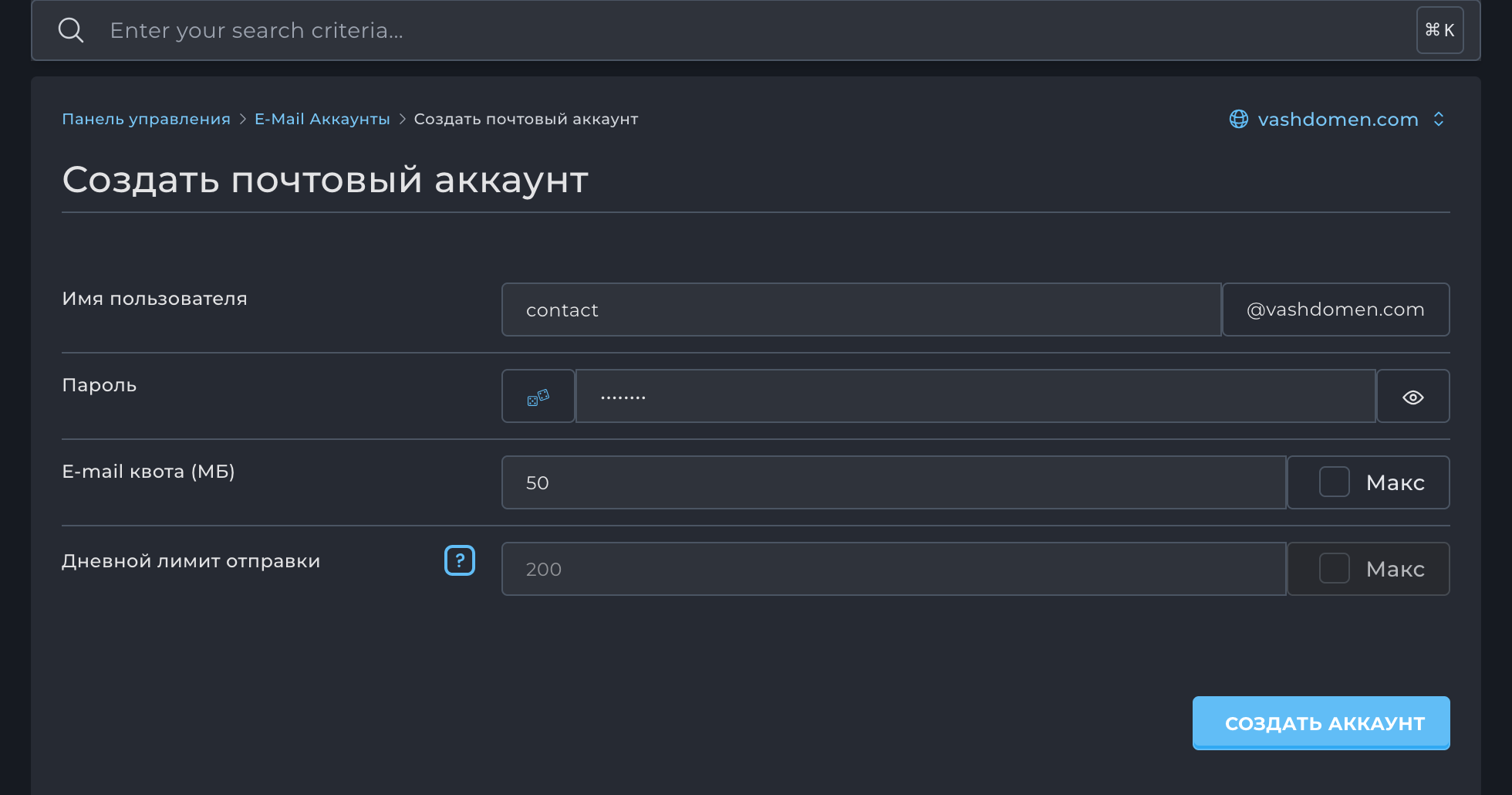This screenshot has height=795, width=1512.
Task: Check Макс for E-mail quota
Action: click(x=1334, y=482)
